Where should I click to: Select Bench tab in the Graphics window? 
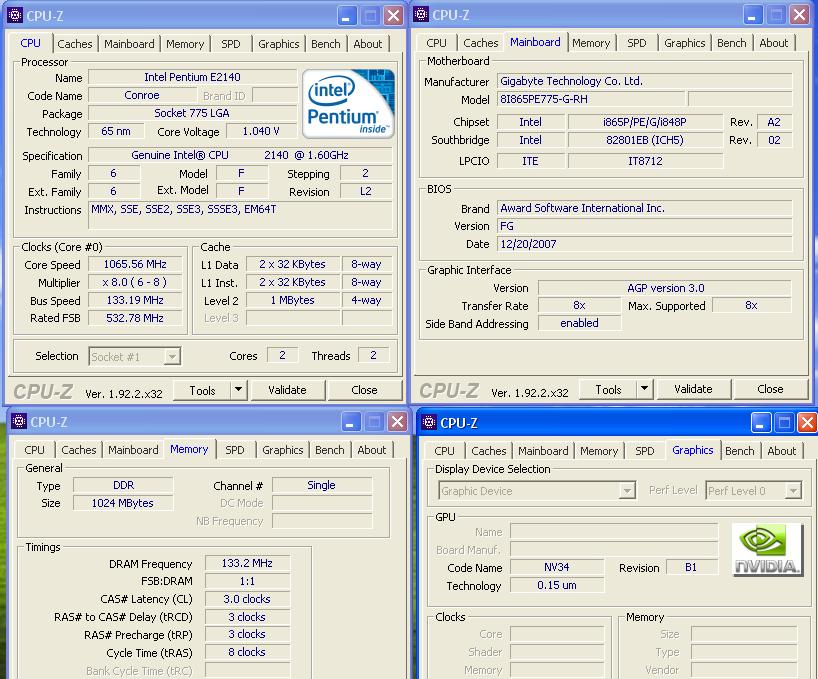[740, 451]
